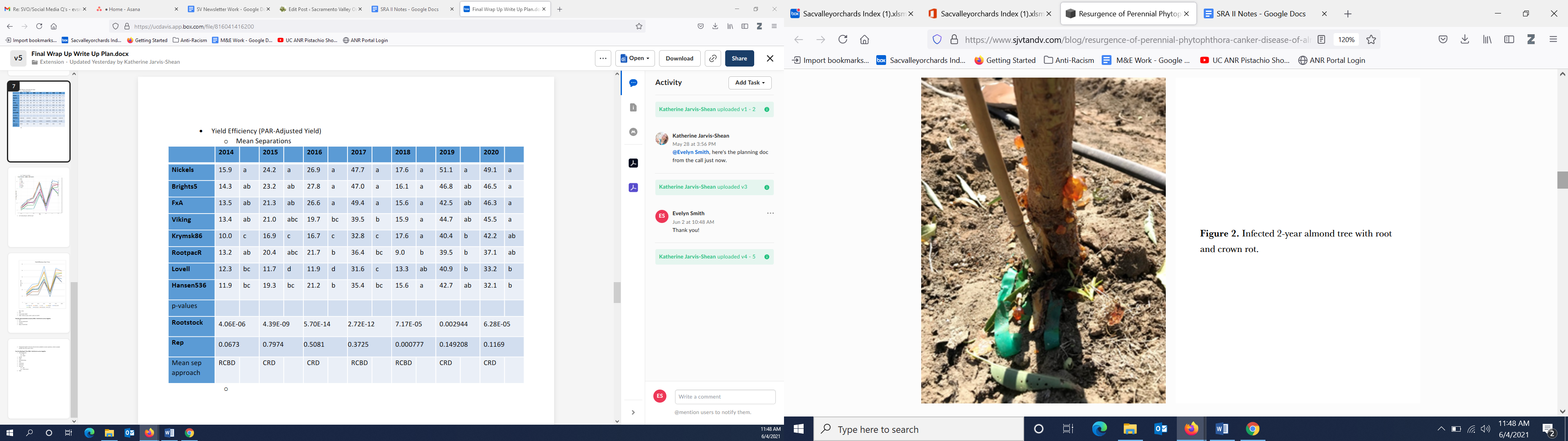Bookmark the sjvtandv page with star

click(1372, 40)
